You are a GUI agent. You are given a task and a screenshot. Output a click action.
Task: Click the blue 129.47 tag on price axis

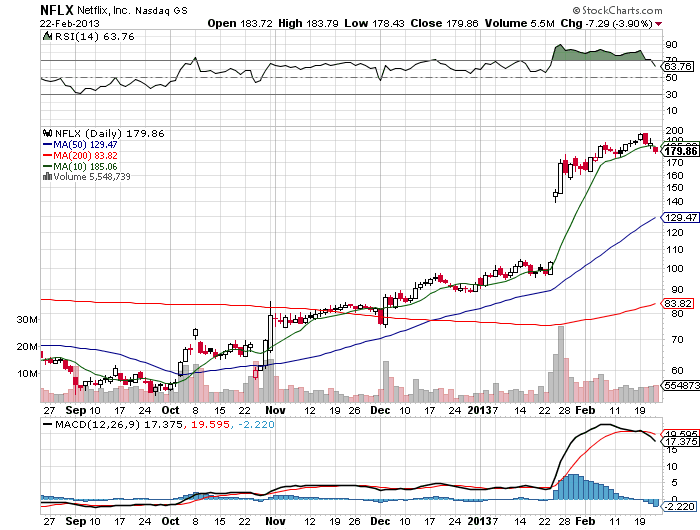point(681,217)
